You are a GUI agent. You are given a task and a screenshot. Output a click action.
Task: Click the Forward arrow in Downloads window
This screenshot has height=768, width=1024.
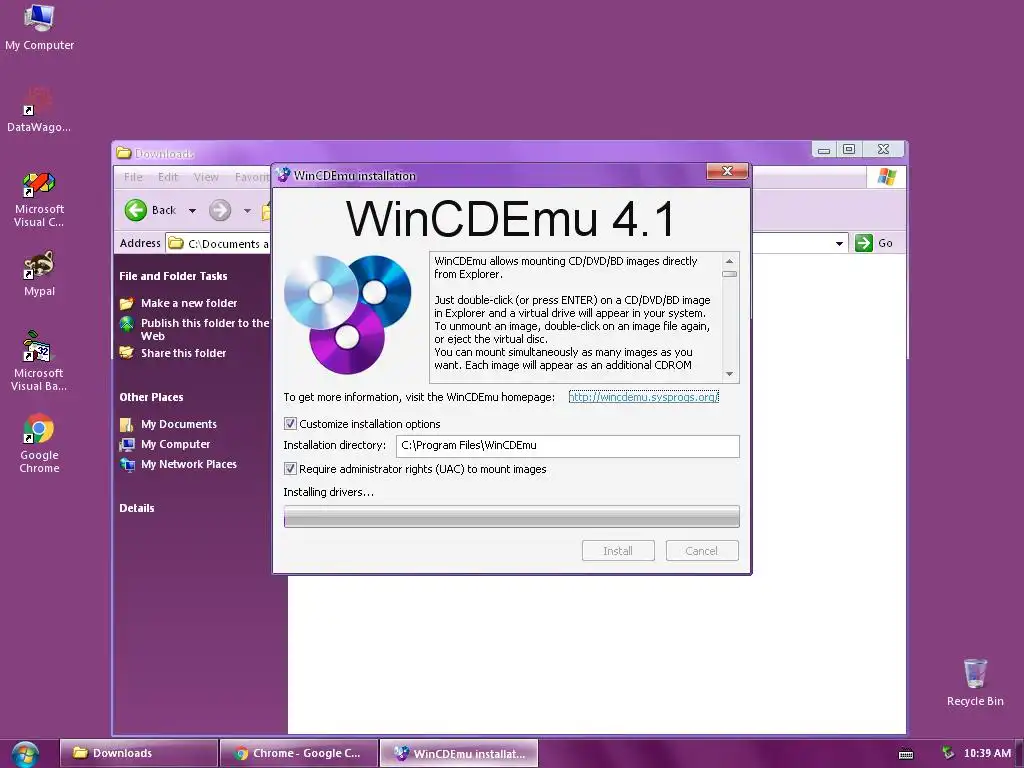click(220, 210)
